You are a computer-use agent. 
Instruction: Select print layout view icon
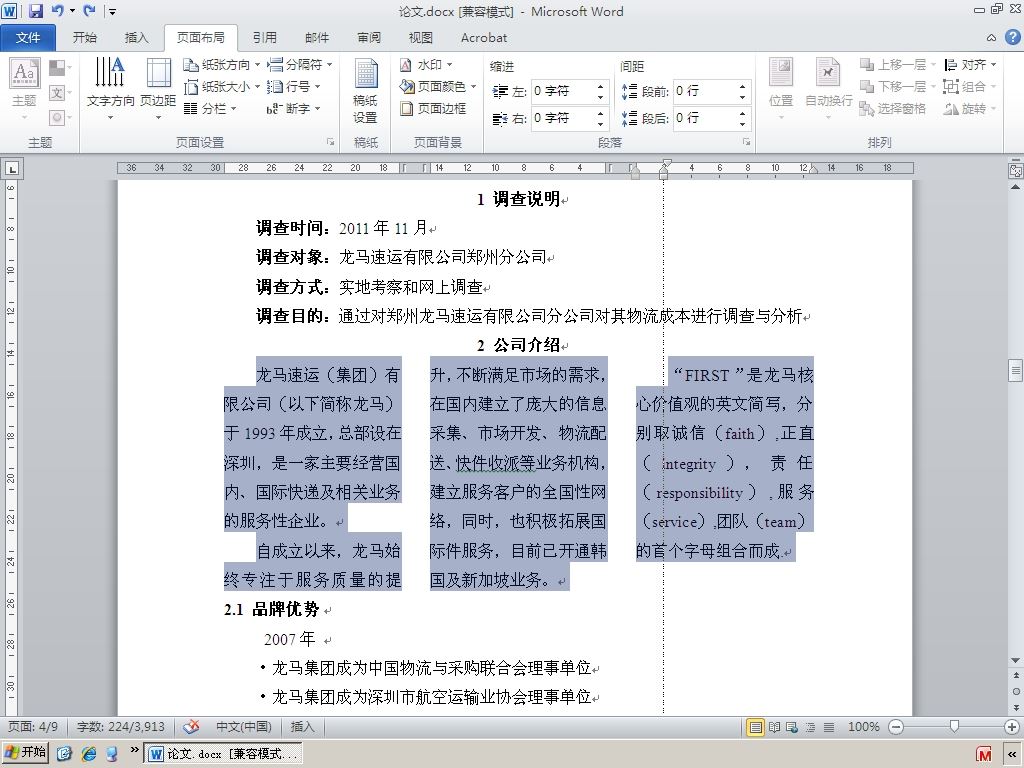(755, 727)
